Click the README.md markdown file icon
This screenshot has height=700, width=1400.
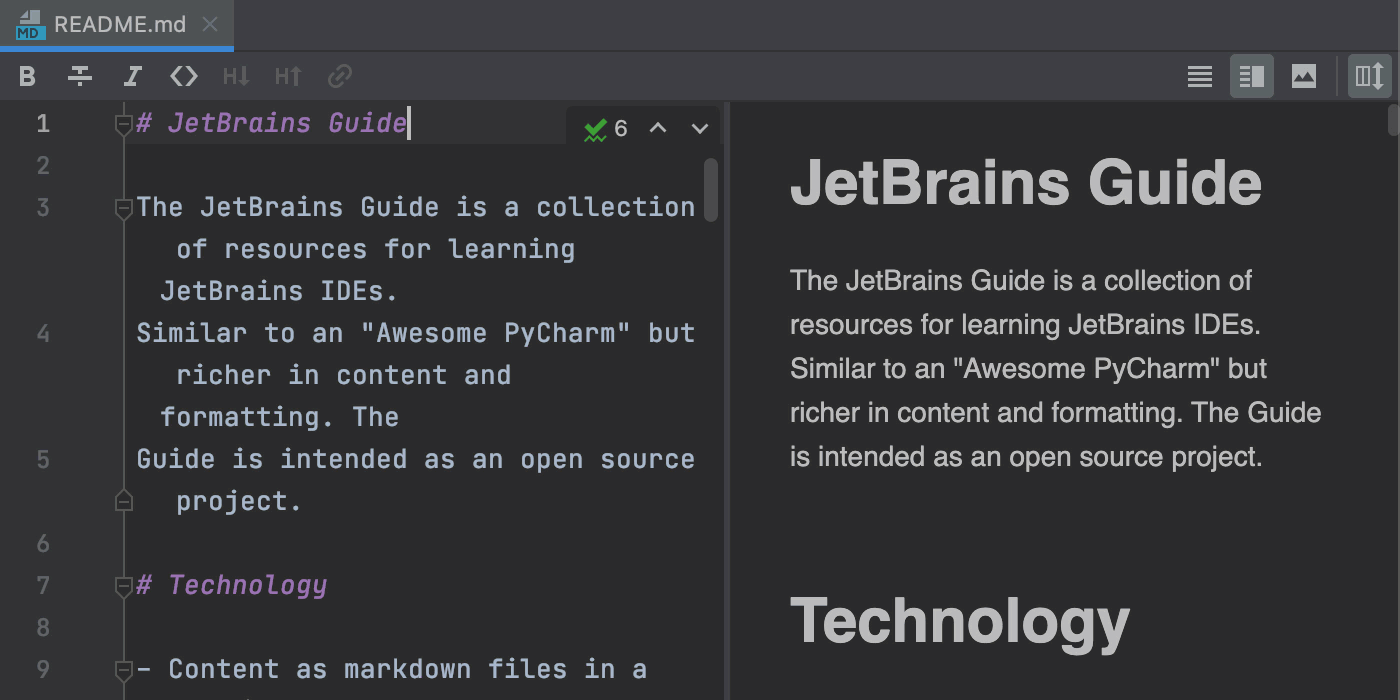point(31,25)
